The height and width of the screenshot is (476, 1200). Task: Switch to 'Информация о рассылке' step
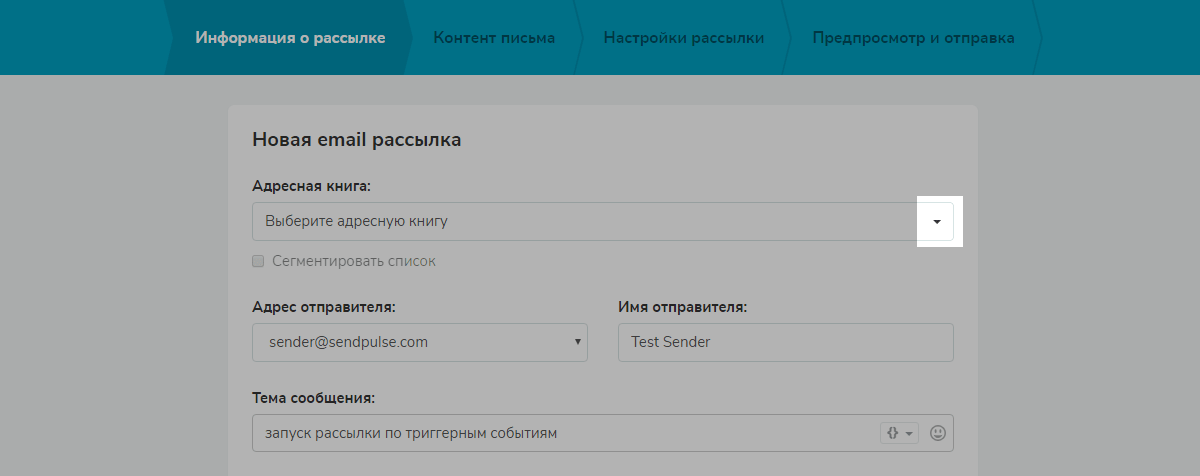point(290,38)
